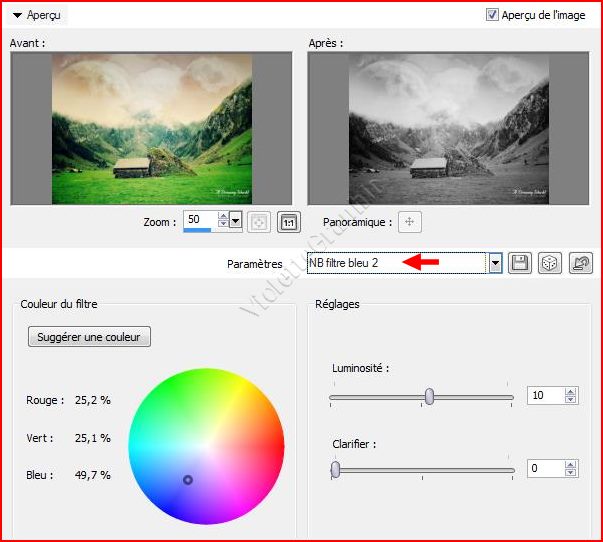The height and width of the screenshot is (542, 603).
Task: Toggle the Aperçu de l'image checkbox
Action: [x=492, y=15]
